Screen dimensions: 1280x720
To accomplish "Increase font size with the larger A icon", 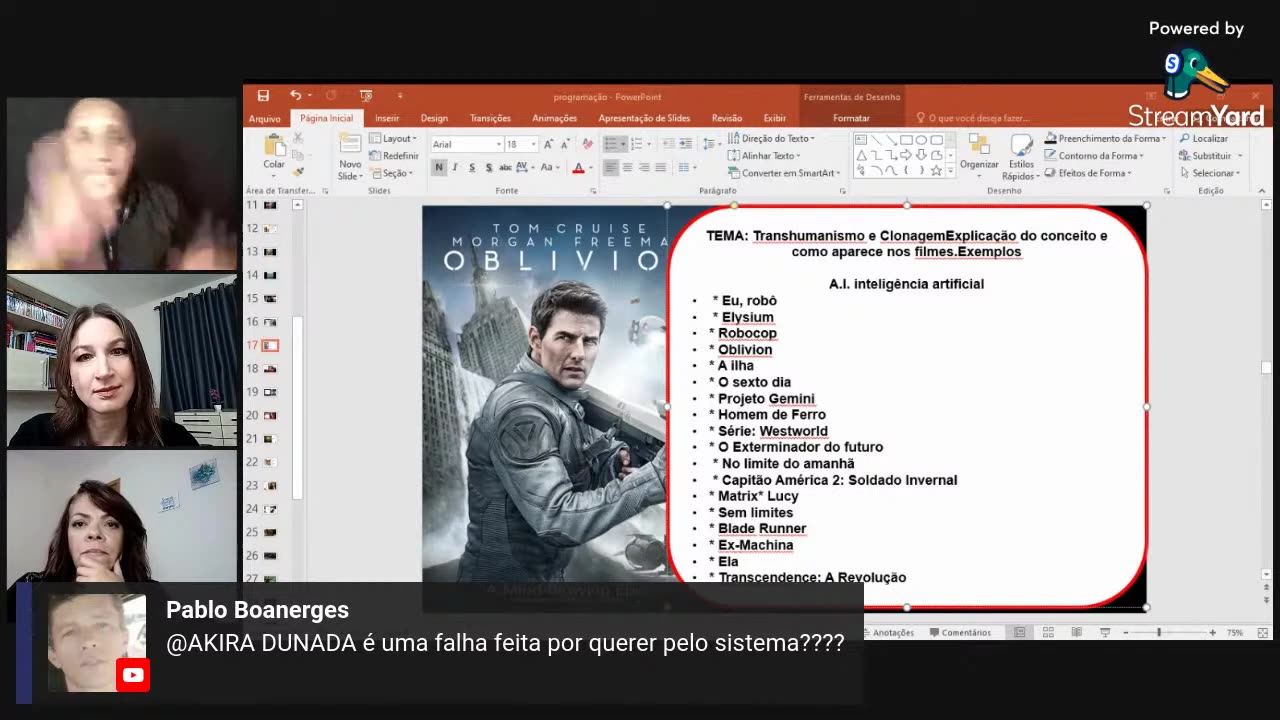I will pos(548,144).
